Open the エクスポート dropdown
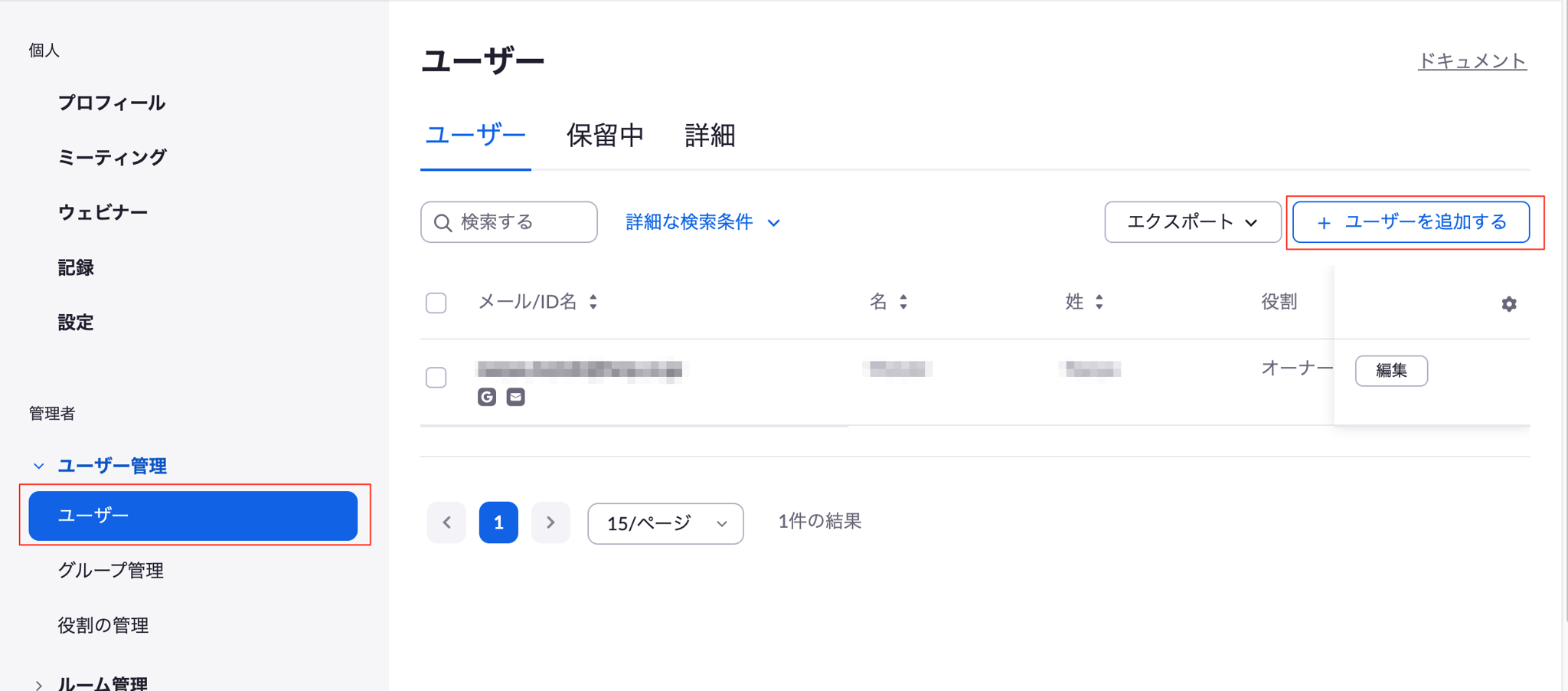 pos(1192,222)
